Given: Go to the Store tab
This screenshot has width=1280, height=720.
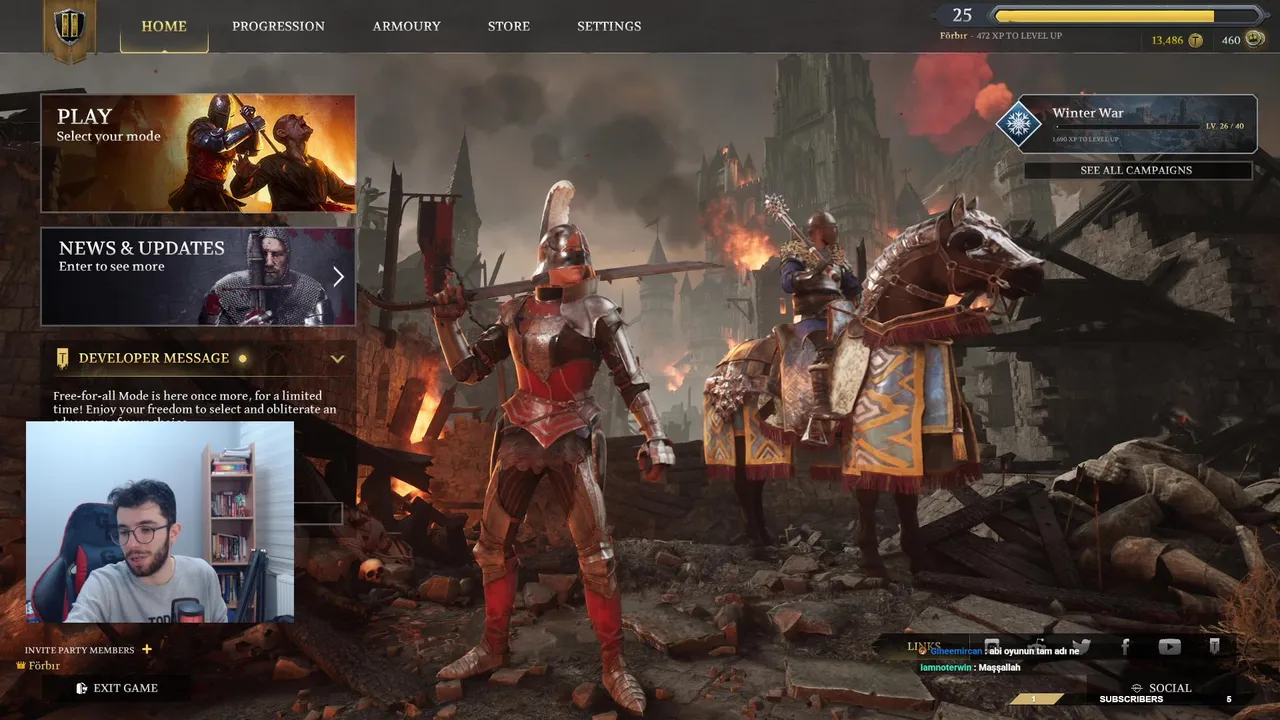Looking at the screenshot, I should [x=509, y=26].
